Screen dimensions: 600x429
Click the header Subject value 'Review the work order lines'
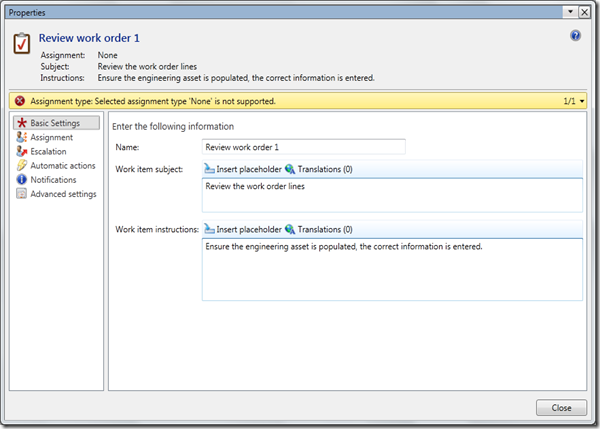(x=147, y=67)
